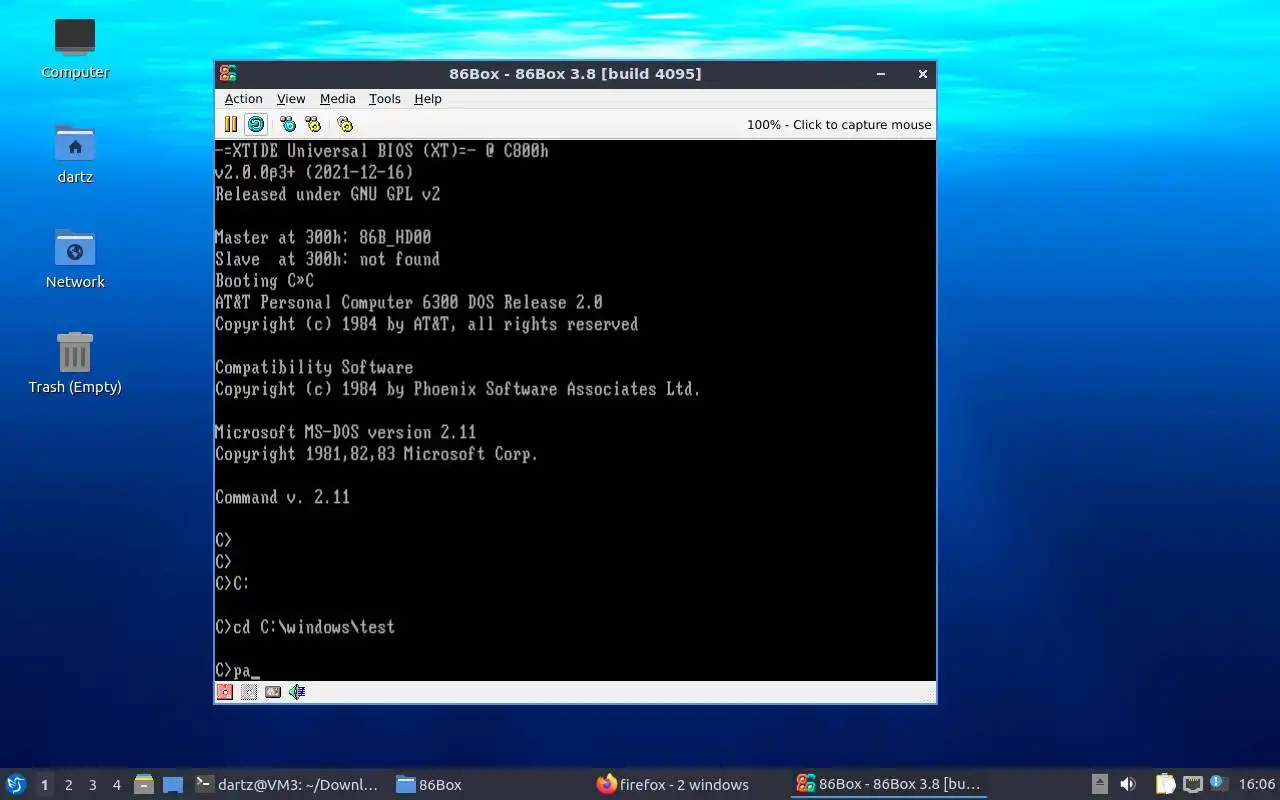Open the notifications tray icon

[x=1217, y=784]
